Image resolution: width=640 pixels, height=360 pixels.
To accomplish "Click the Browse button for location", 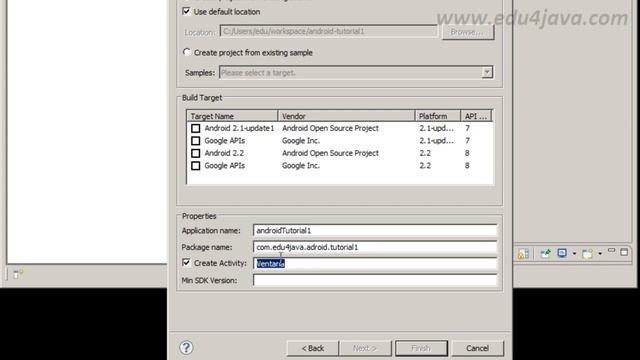I will pos(468,31).
